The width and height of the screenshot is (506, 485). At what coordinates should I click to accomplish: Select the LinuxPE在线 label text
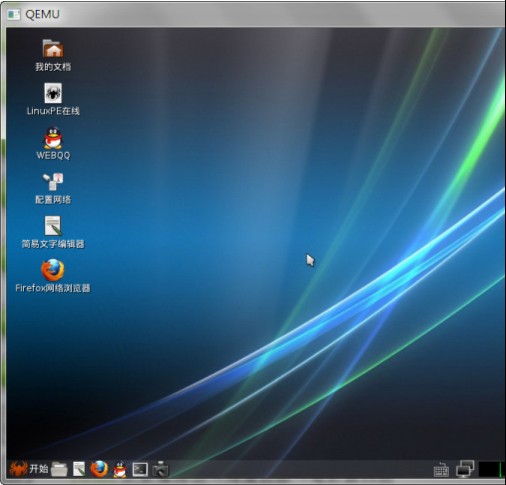(x=53, y=111)
